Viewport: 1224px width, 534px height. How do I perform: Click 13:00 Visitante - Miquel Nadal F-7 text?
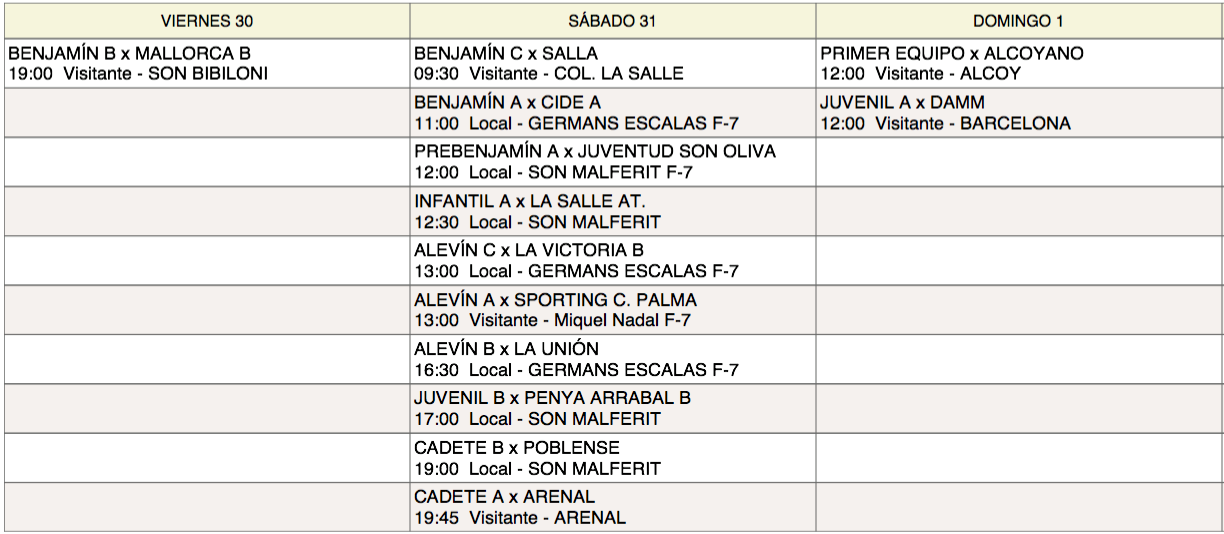tap(552, 321)
